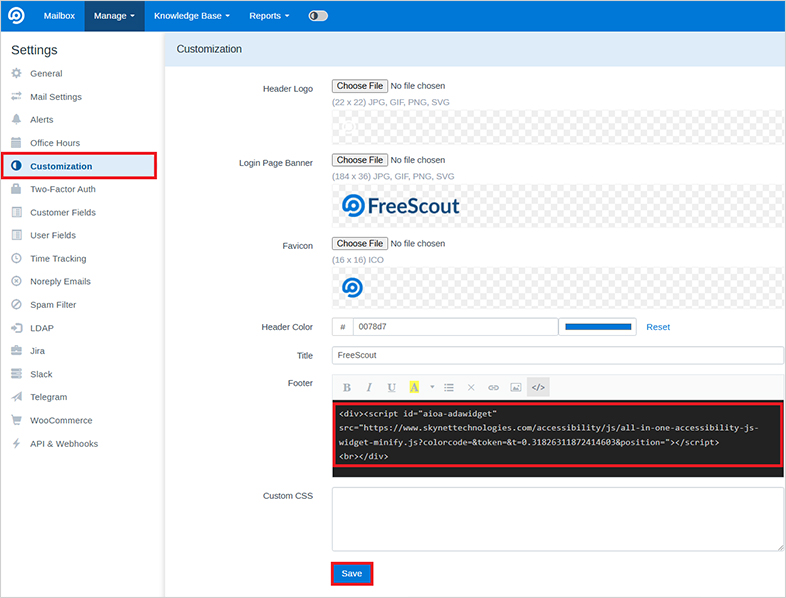Open Mail Settings in sidebar
Viewport: 786px width, 598px height.
56,97
